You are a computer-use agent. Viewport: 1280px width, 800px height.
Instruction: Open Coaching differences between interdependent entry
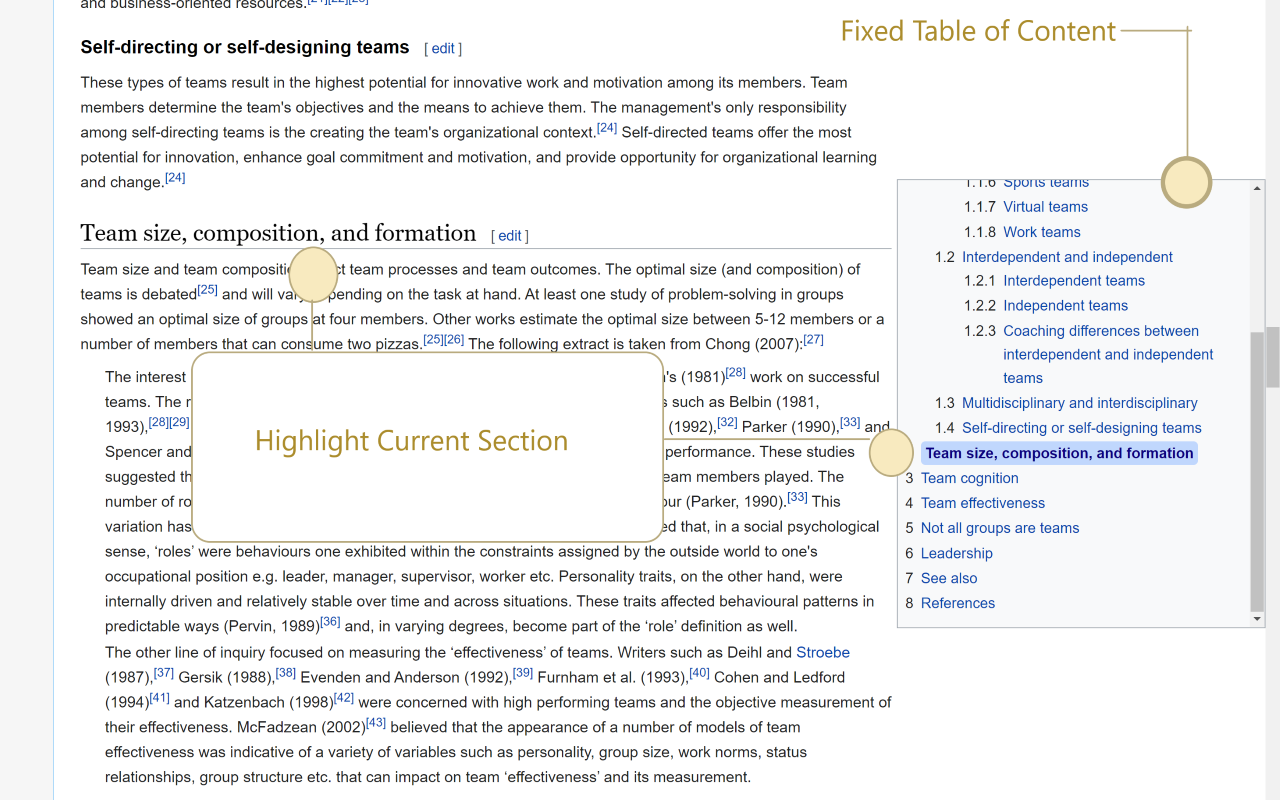1108,354
